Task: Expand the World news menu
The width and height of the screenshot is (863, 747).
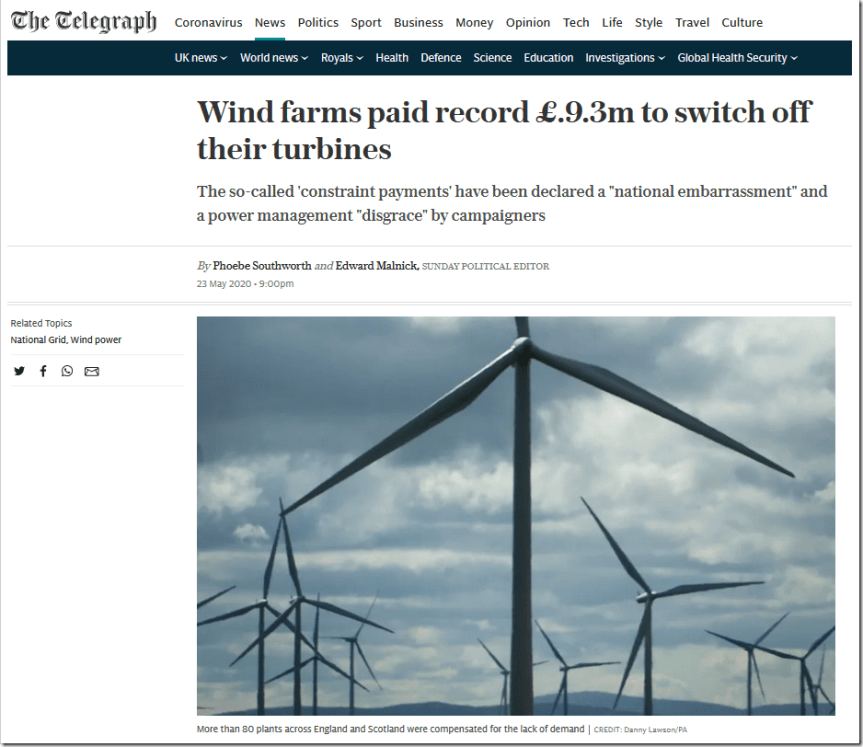Action: 273,57
